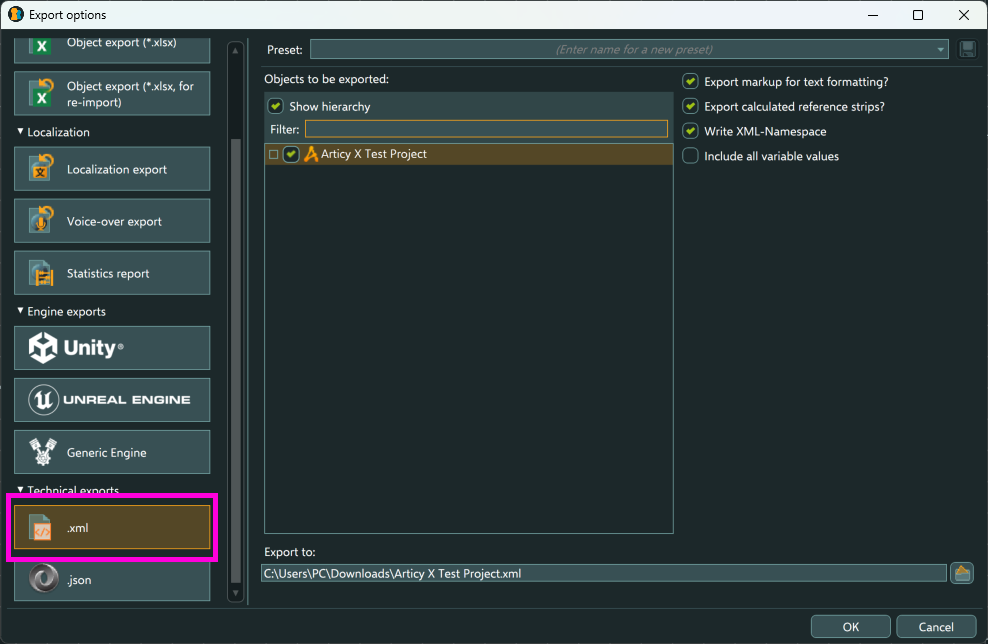The height and width of the screenshot is (644, 988).
Task: Disable Export markup for text formatting
Action: click(691, 81)
